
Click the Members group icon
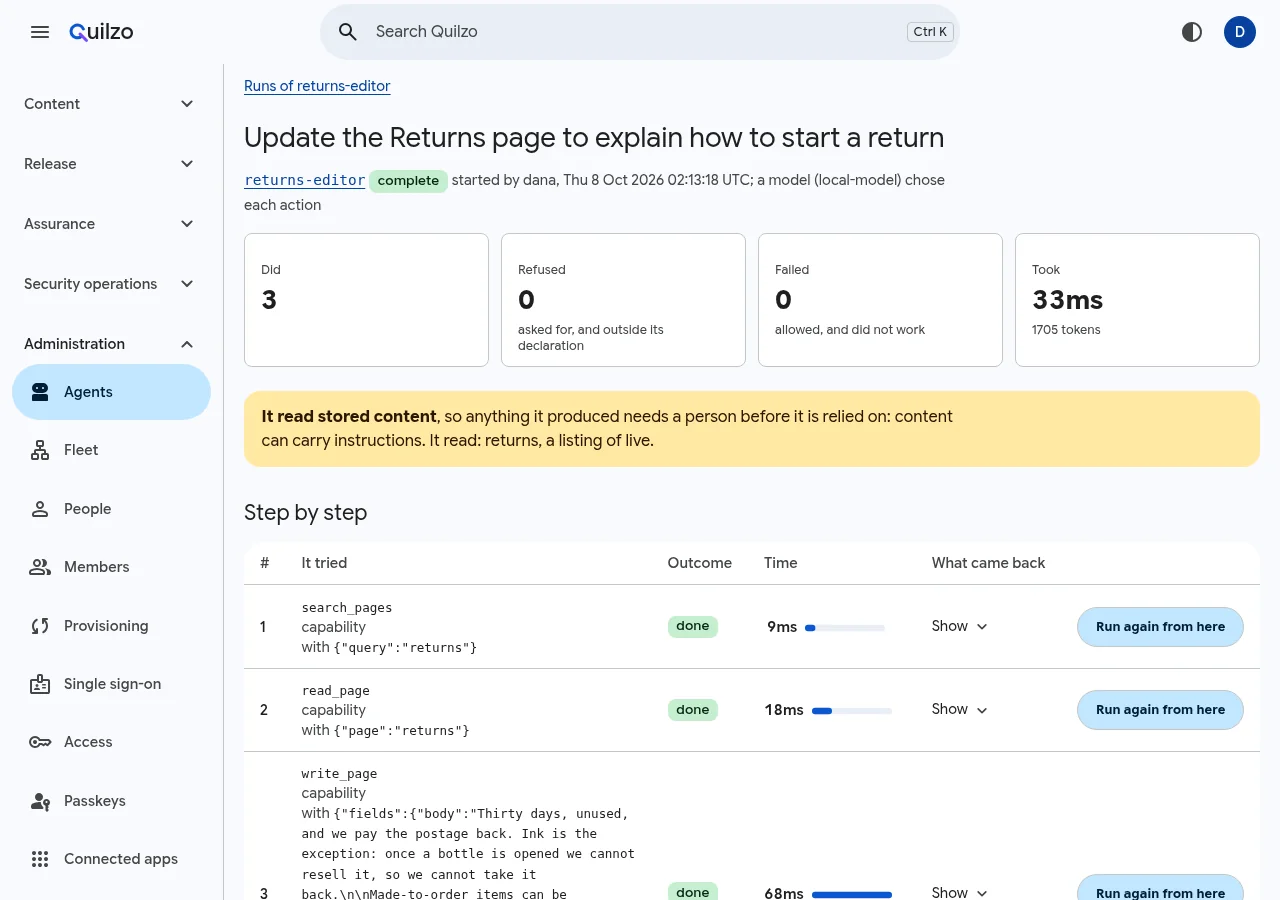(x=40, y=567)
